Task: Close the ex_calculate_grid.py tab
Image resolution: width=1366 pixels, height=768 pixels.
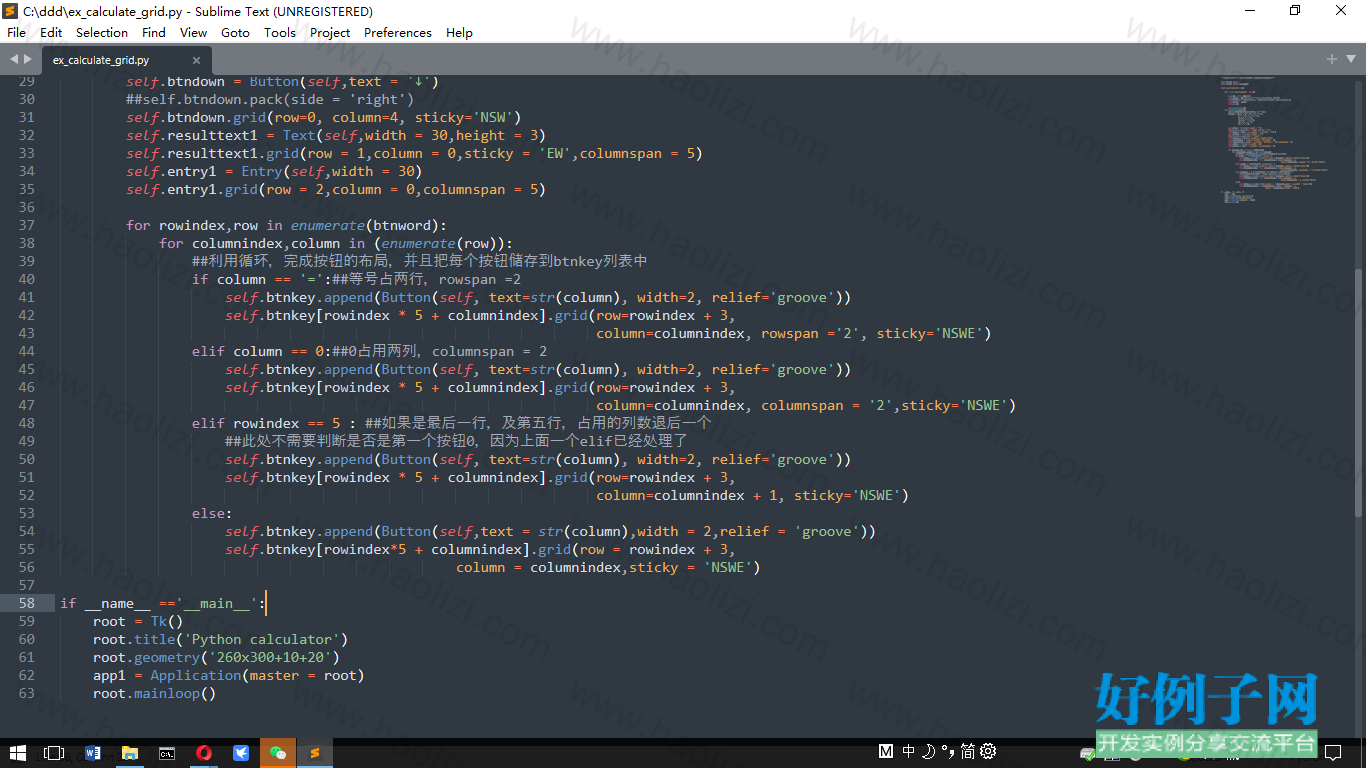Action: (196, 60)
